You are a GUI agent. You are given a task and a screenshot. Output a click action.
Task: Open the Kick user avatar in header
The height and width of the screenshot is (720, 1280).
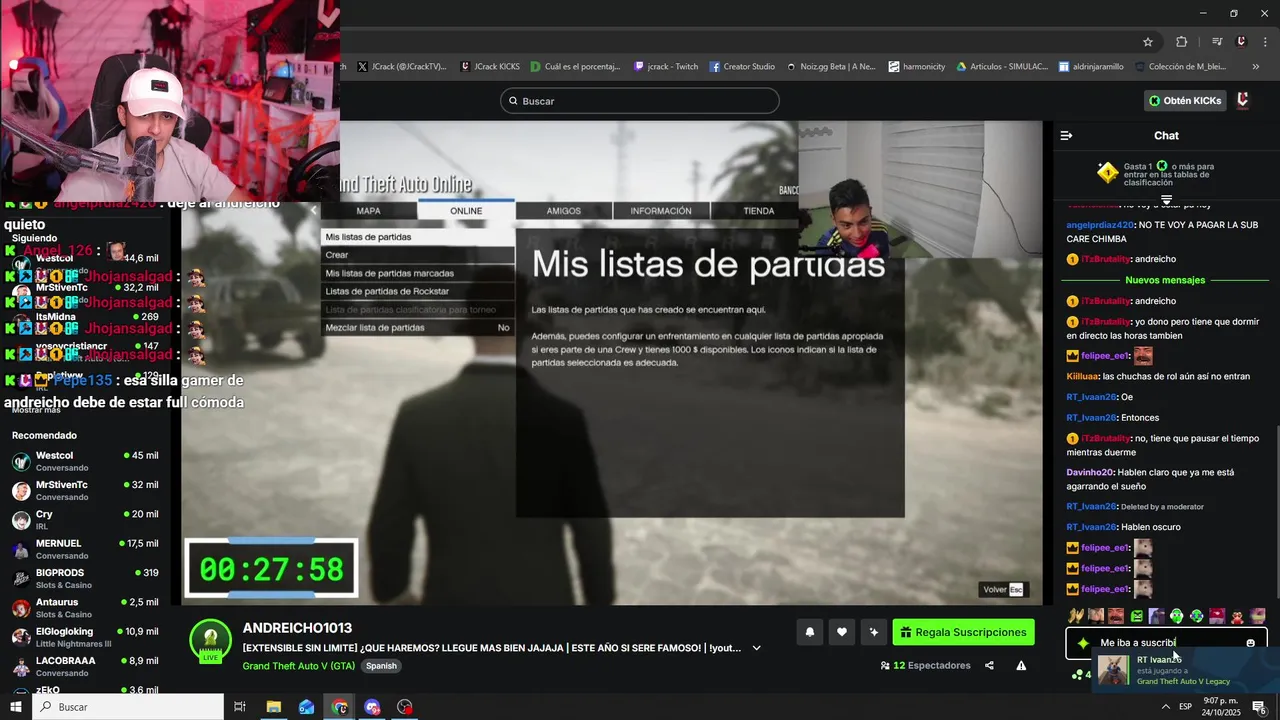[x=1243, y=100]
